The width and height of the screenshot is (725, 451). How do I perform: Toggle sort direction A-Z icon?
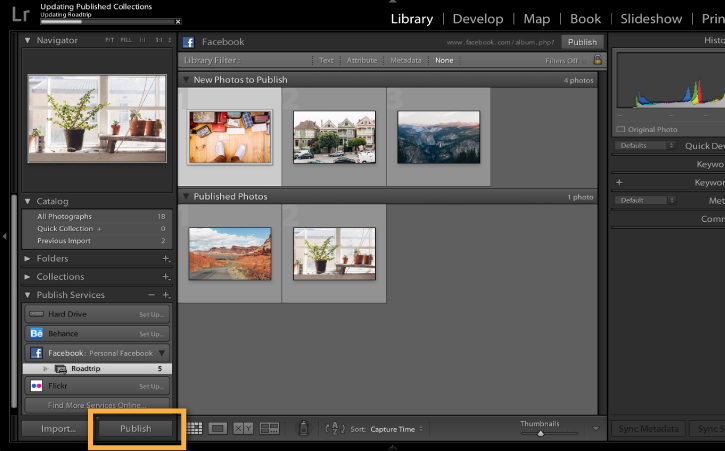335,429
